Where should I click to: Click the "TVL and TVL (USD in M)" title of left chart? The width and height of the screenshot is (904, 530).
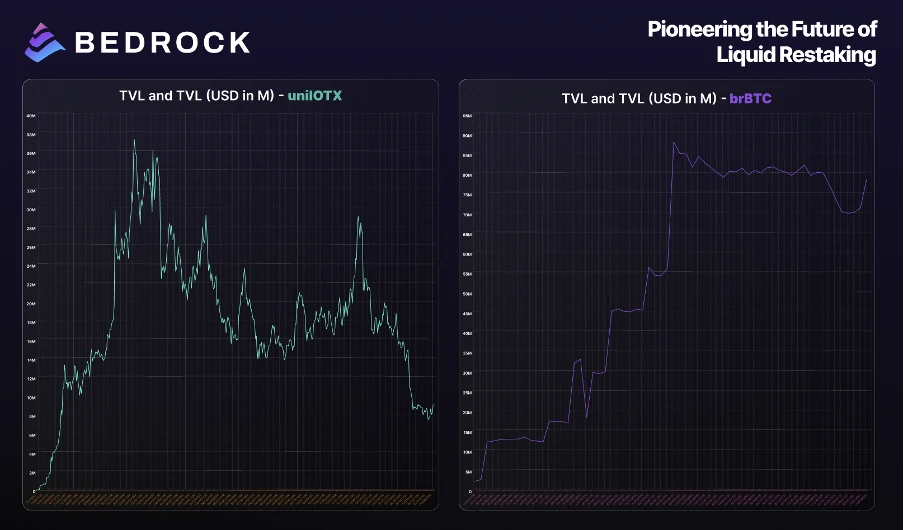point(198,95)
